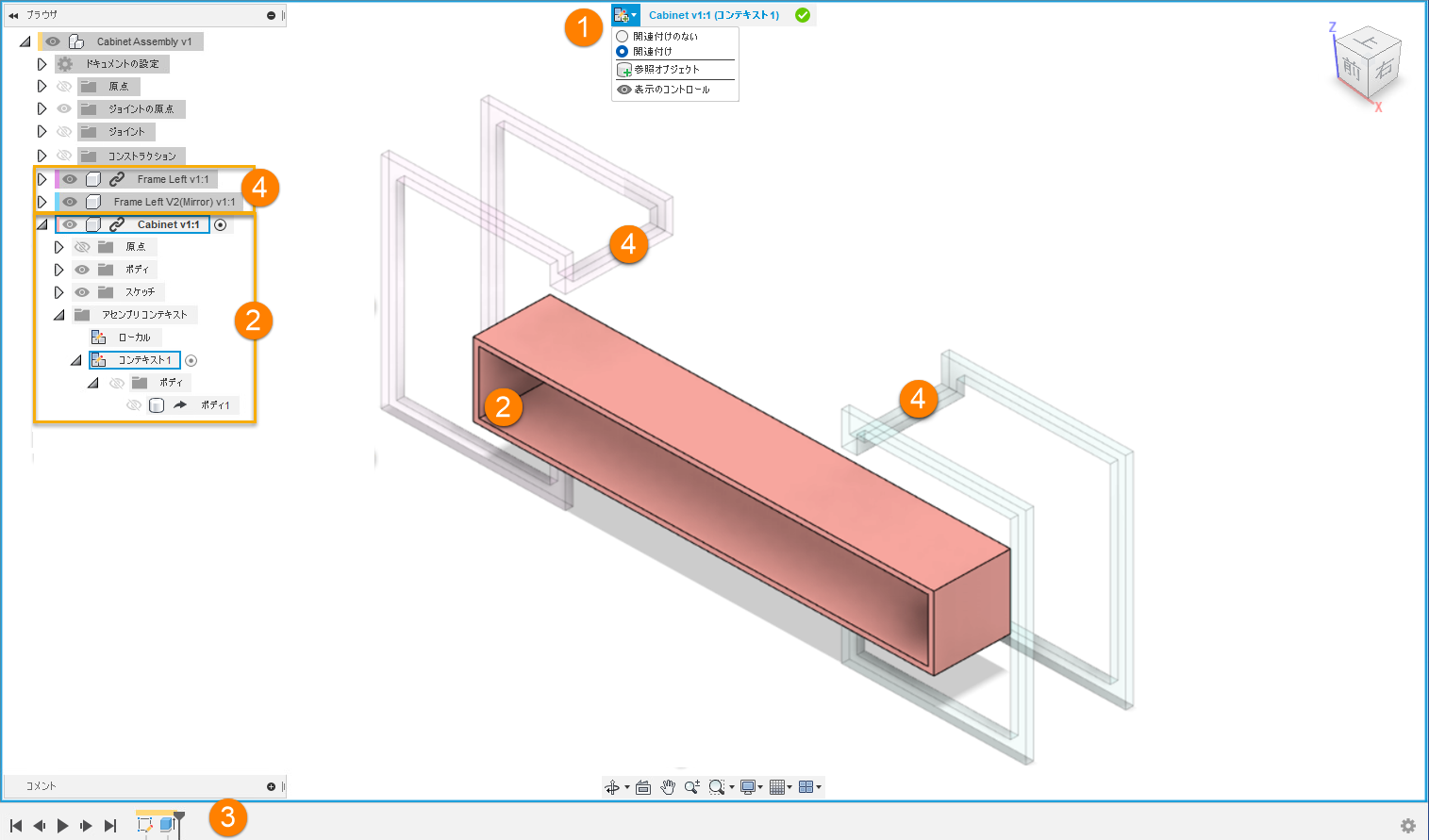Screen dimensions: 1429x840
Task: Expand the ドキュメントの設定 node
Action: [42, 64]
